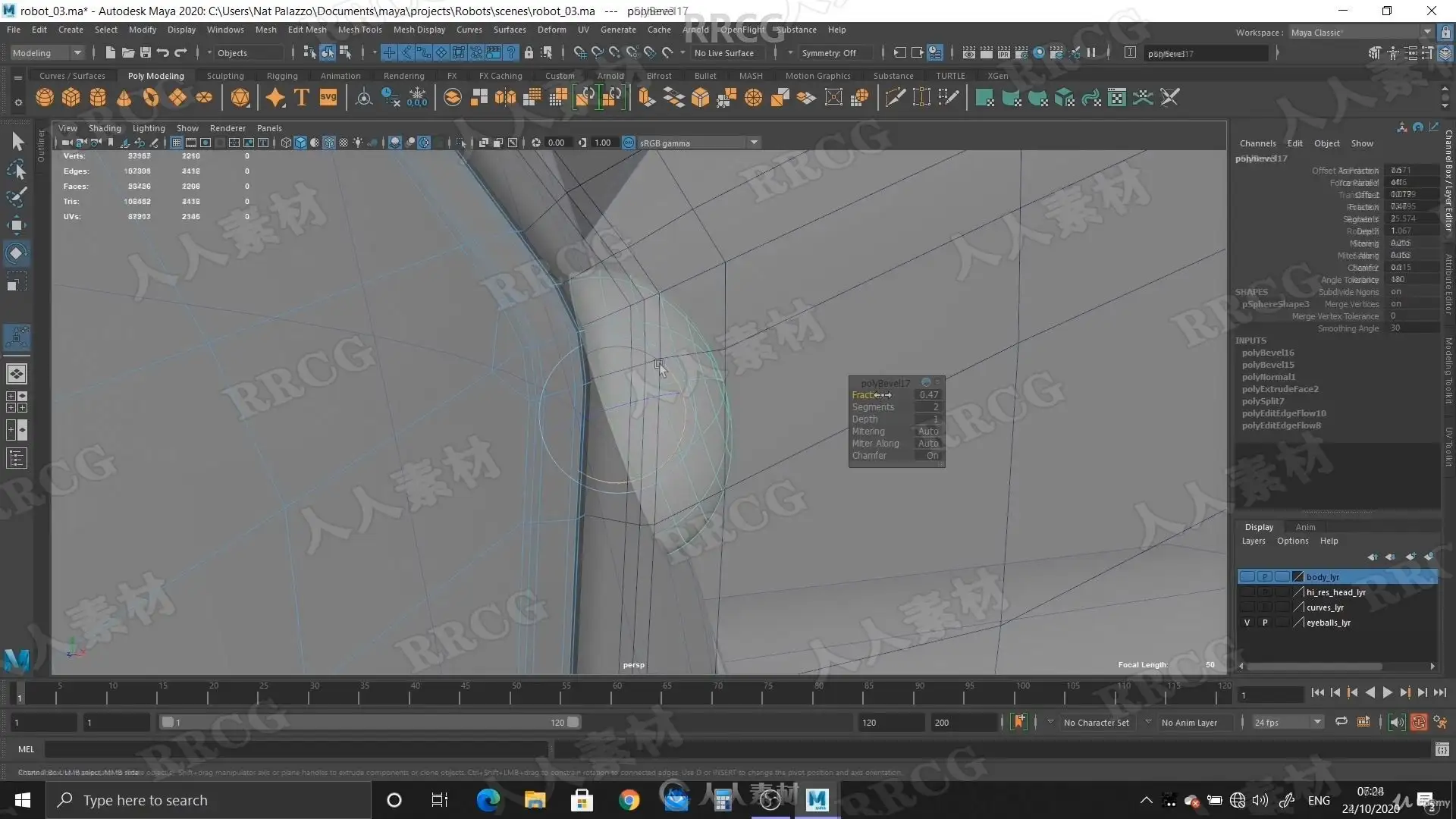Toggle visibility of eyeballs_lyr layer

click(1247, 623)
